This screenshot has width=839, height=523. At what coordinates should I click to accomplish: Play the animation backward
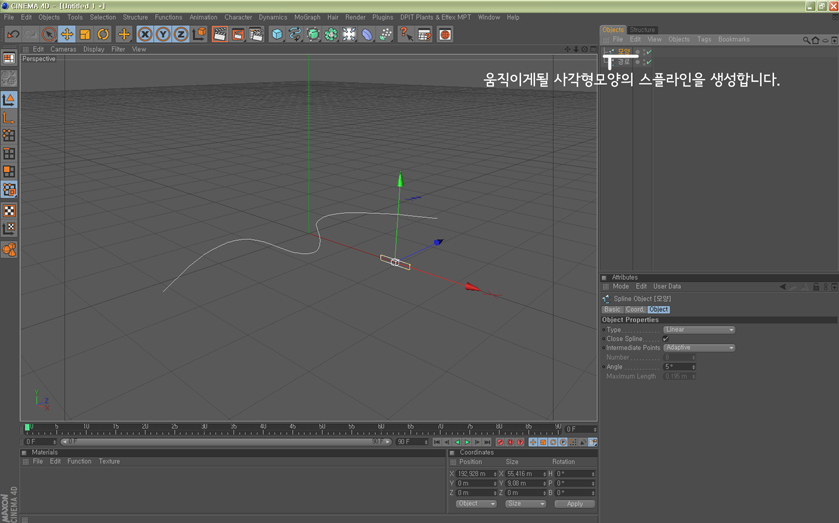pos(457,442)
